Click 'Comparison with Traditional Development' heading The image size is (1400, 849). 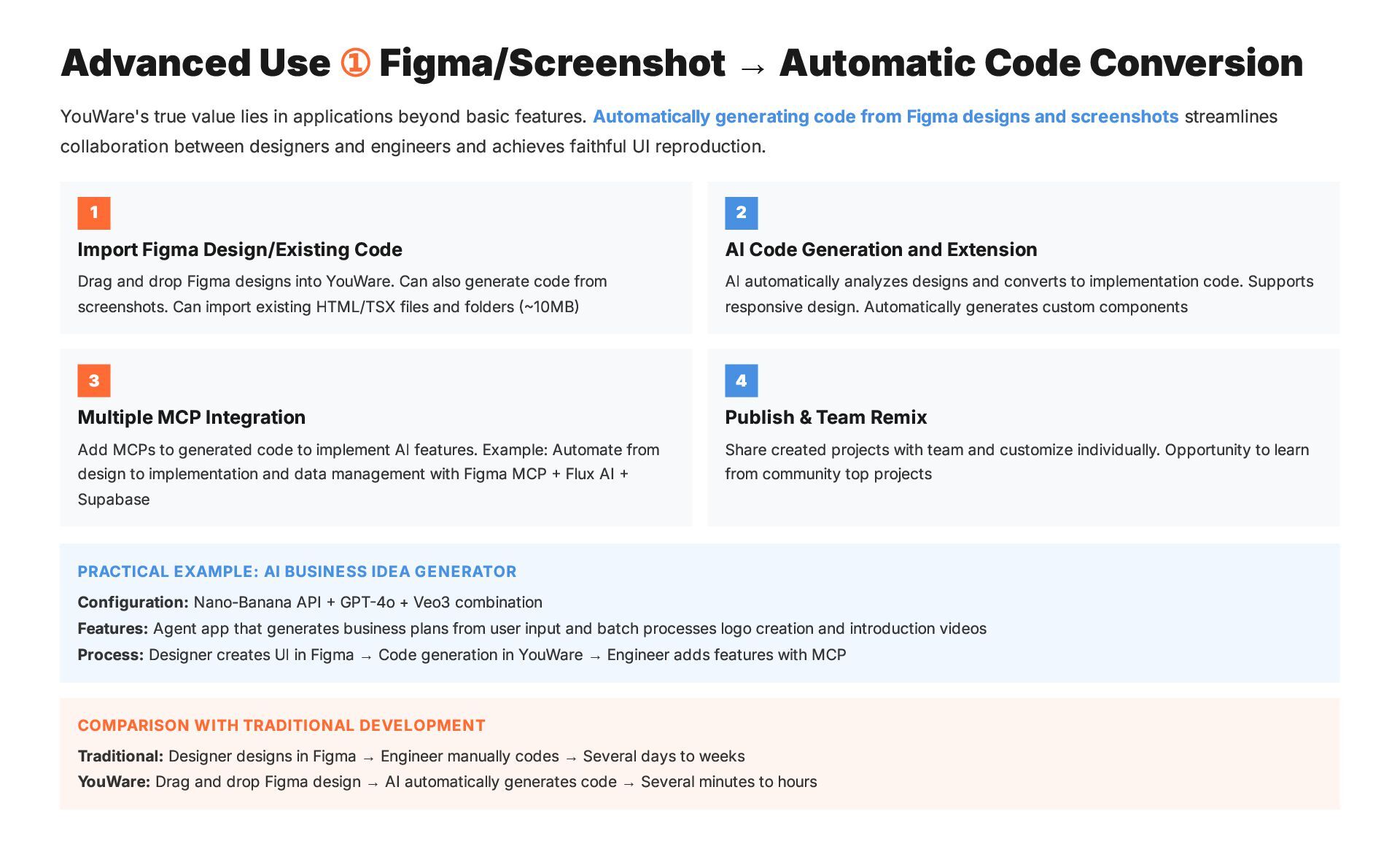point(281,726)
